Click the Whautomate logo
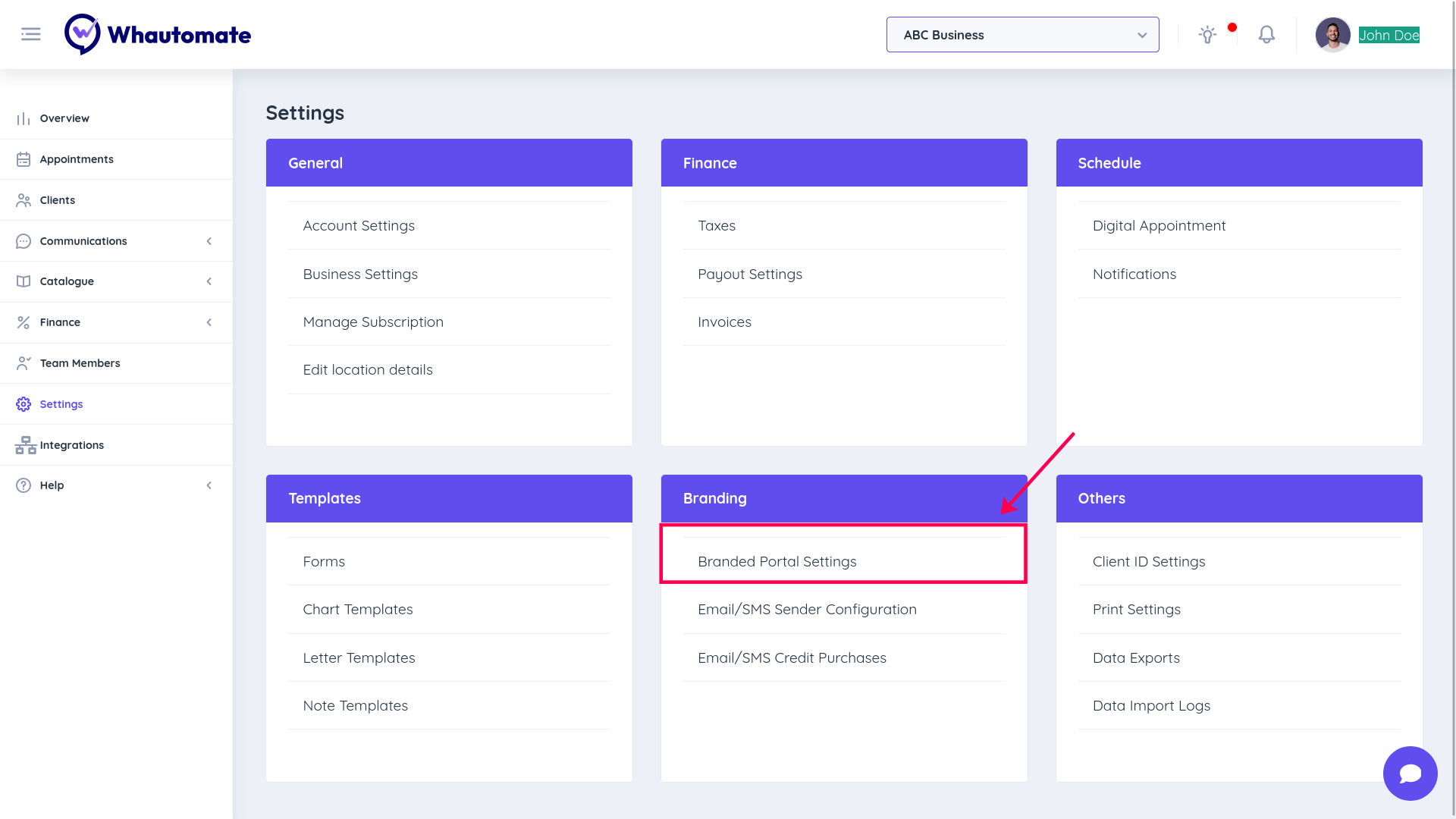 point(158,34)
